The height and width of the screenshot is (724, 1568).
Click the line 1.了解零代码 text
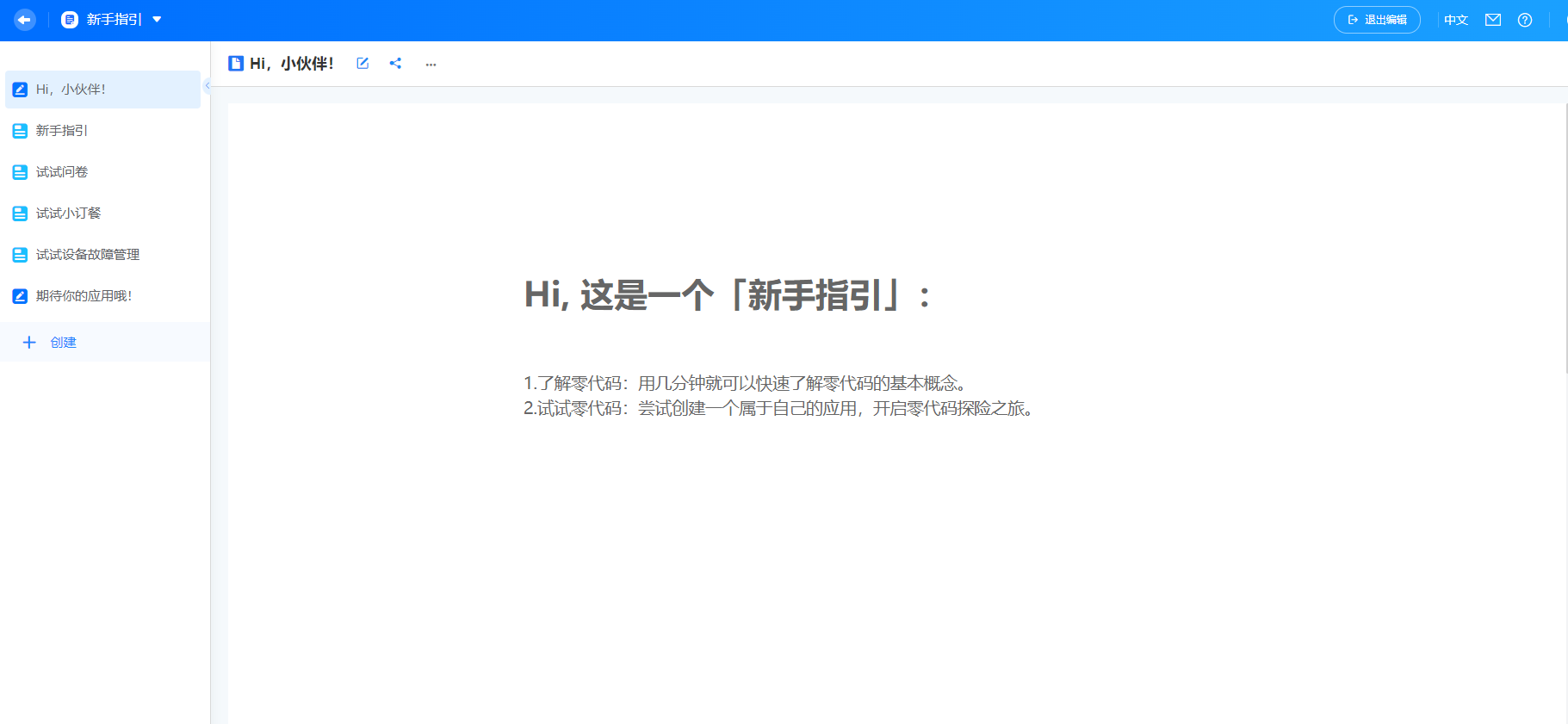click(745, 383)
